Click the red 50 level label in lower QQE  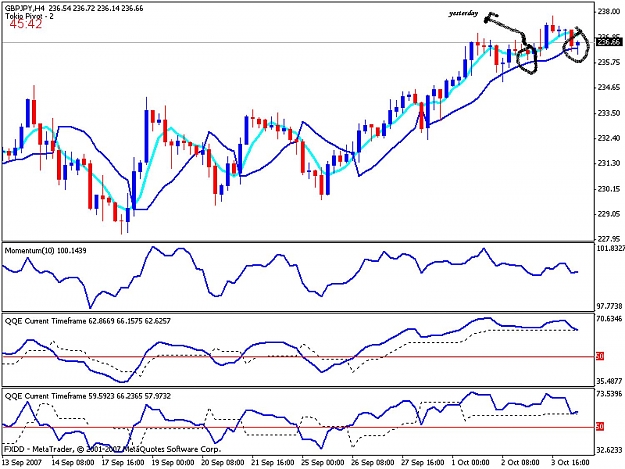(600, 427)
